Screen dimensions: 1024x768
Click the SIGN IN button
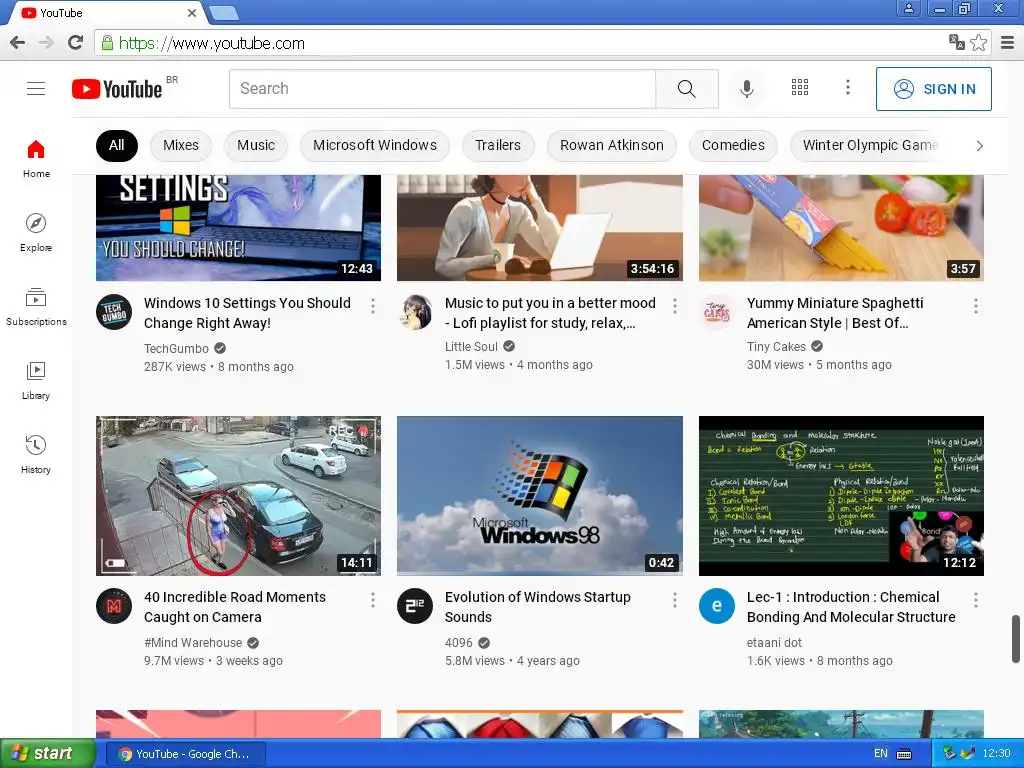[934, 89]
